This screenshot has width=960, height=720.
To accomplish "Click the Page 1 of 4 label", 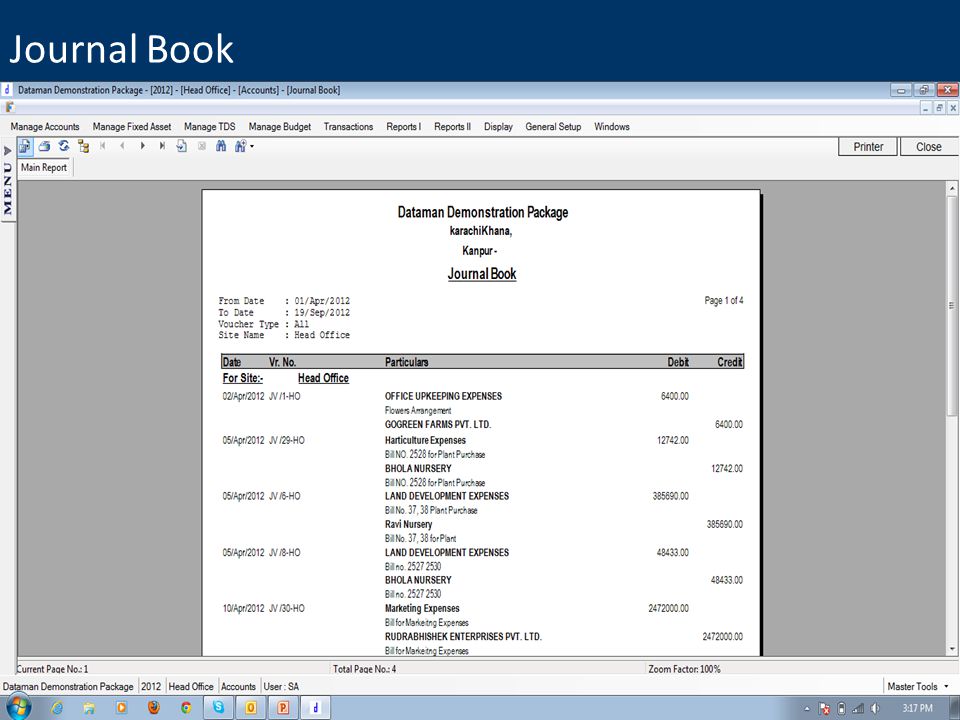I will [724, 301].
